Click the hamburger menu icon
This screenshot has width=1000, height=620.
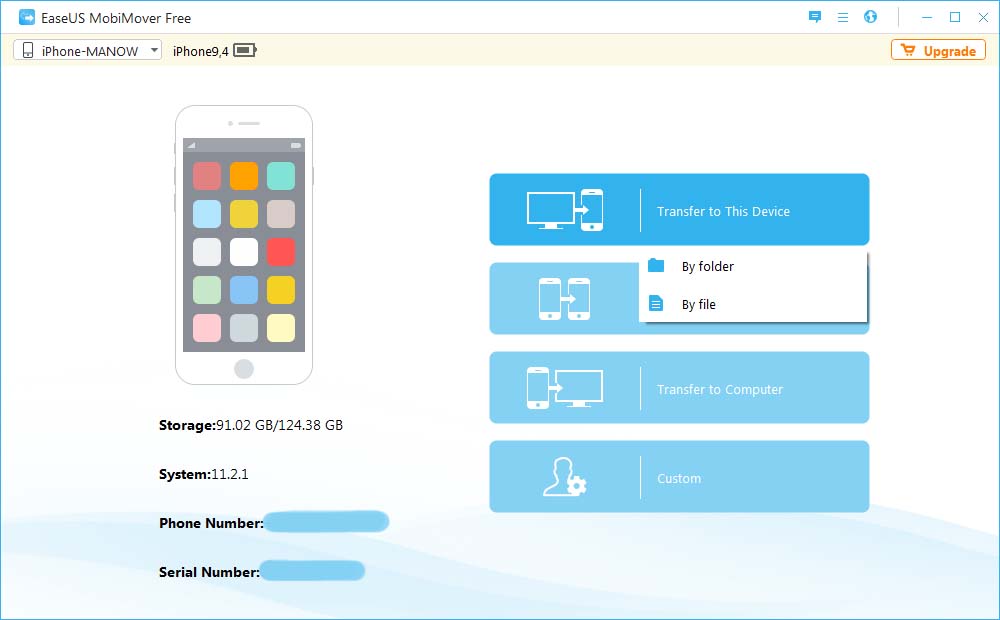point(843,17)
